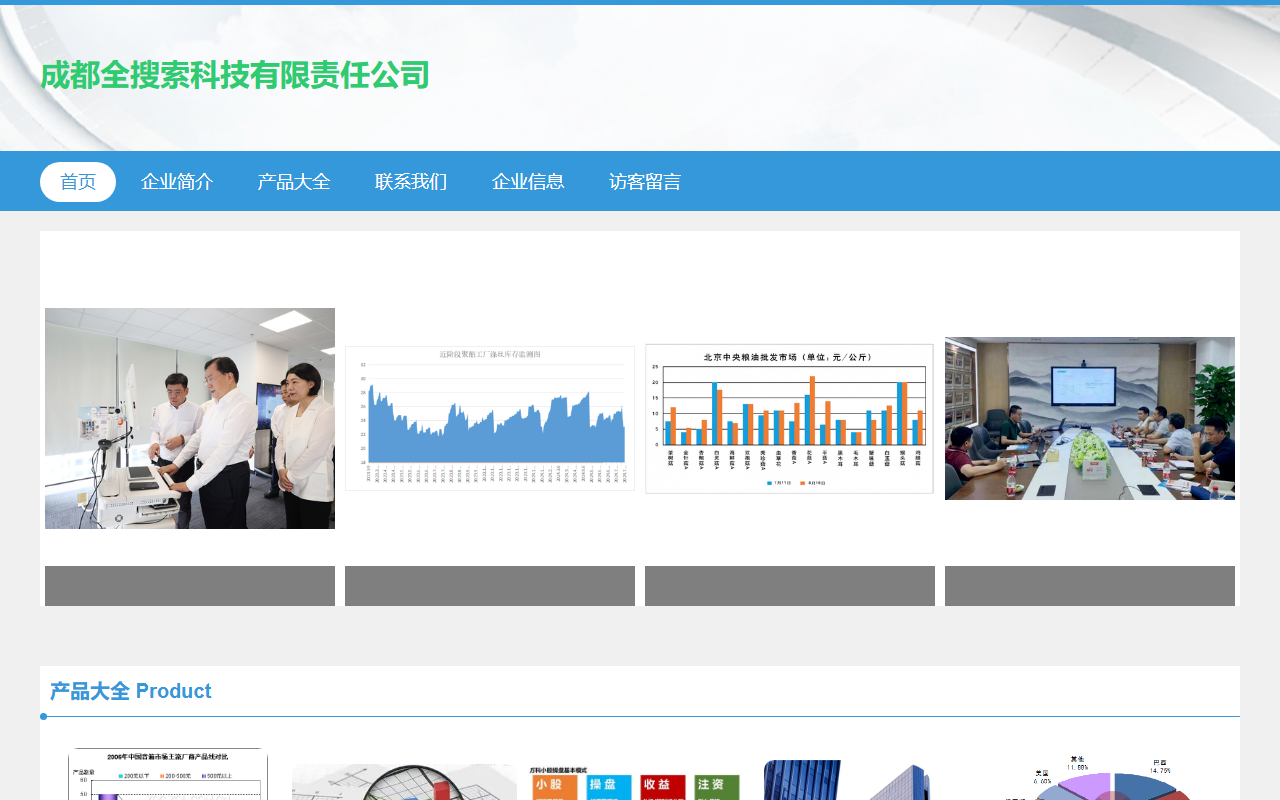Click caption bar under area chart

coord(490,586)
